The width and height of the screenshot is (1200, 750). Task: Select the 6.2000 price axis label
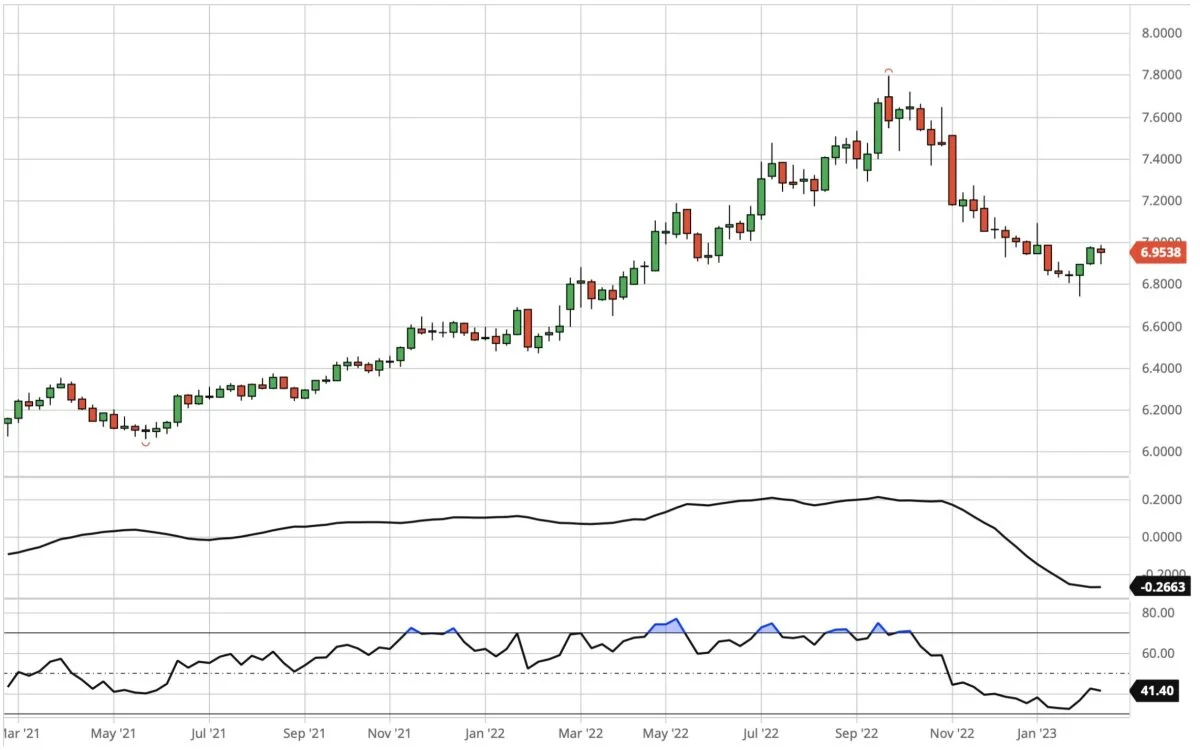(1160, 410)
